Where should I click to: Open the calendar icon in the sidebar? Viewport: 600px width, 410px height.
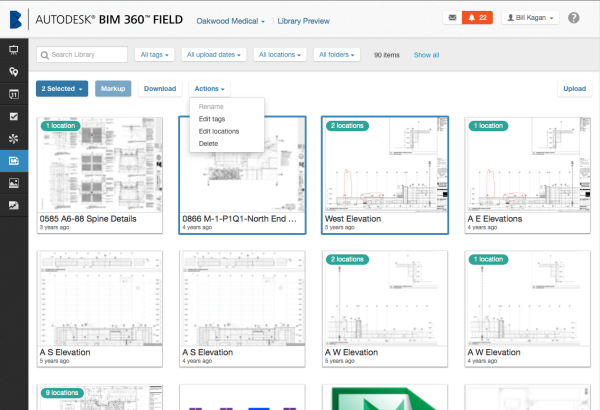[14, 94]
